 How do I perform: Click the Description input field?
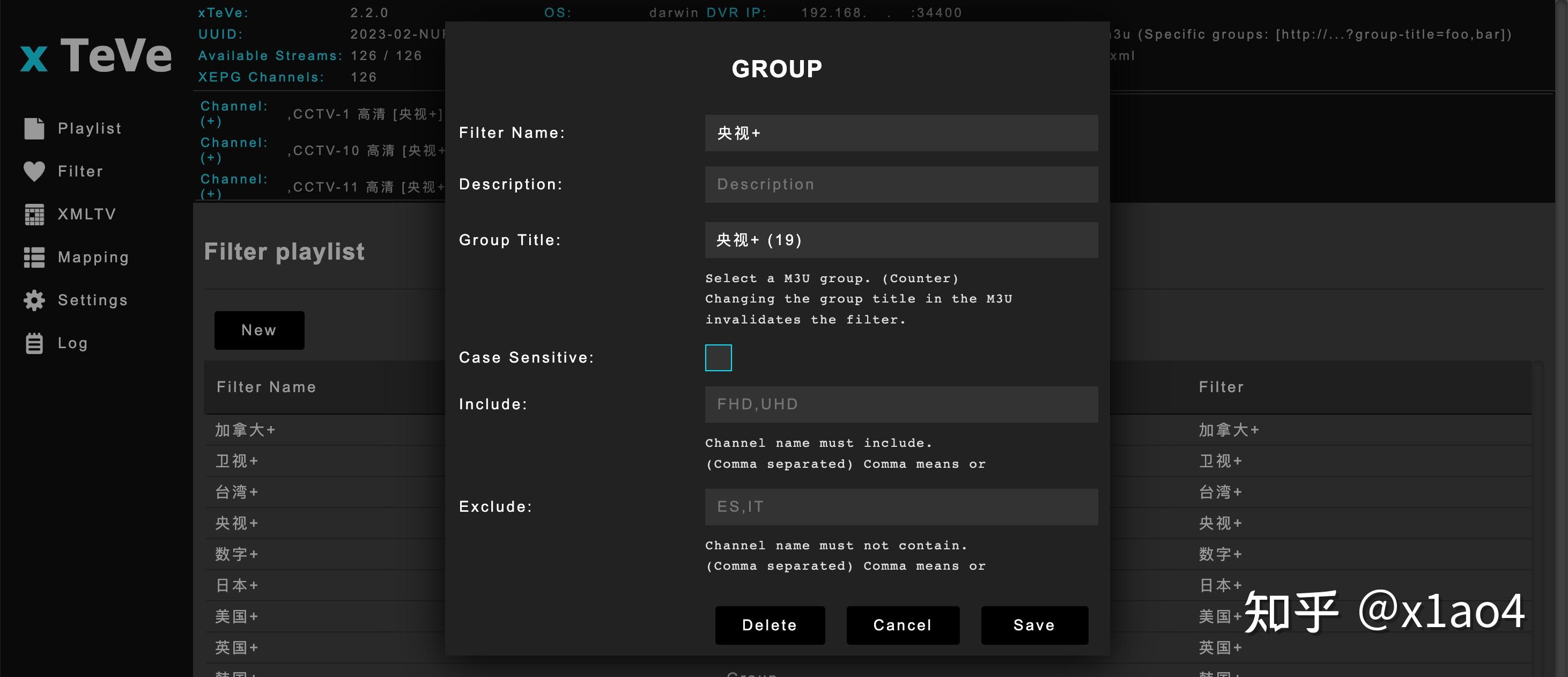tap(901, 184)
